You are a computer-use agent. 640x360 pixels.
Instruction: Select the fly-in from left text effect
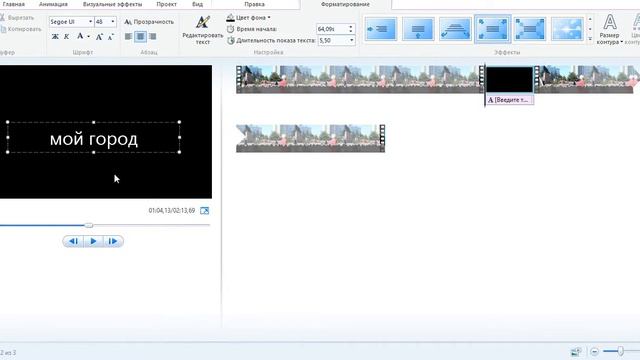tap(381, 29)
